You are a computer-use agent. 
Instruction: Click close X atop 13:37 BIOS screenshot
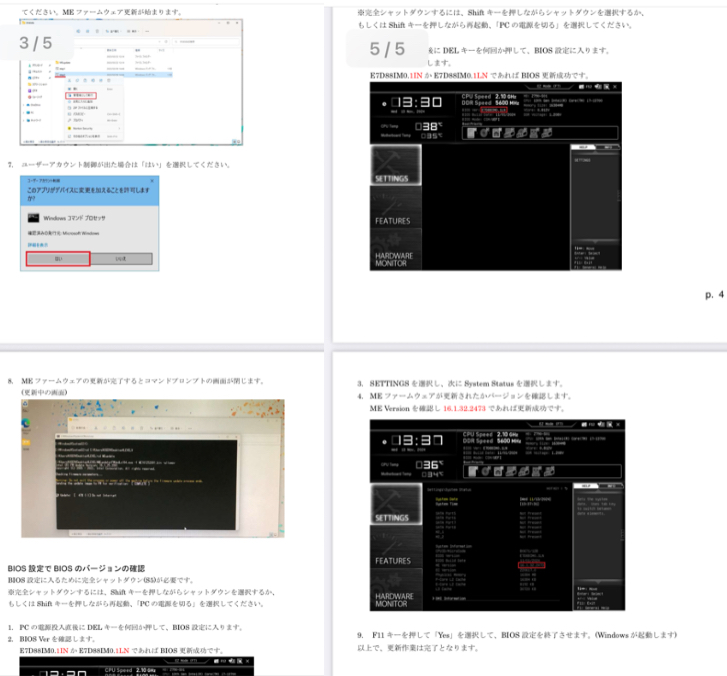[x=618, y=424]
